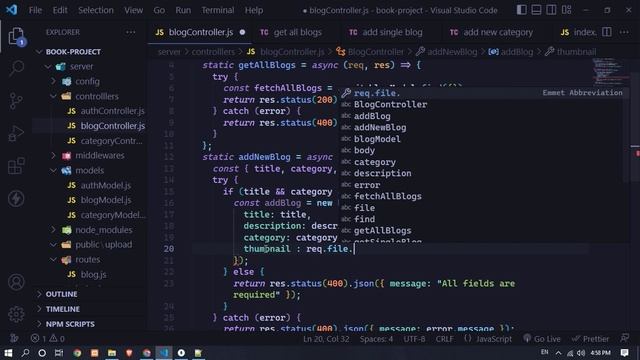Open the Search view in activity bar
Screen dimensions: 640x360
click(16, 68)
